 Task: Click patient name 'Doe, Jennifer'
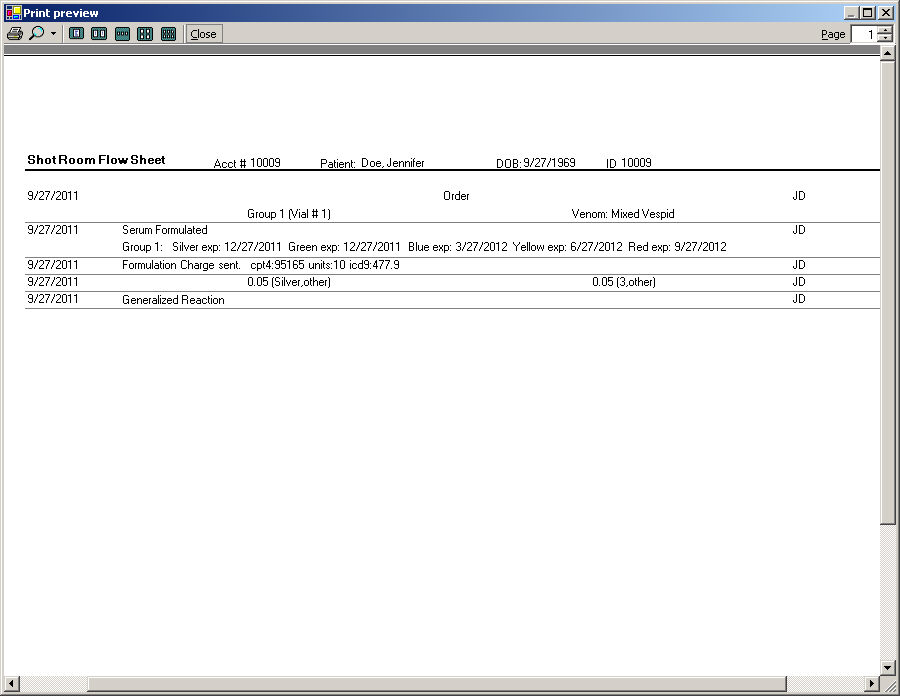(x=393, y=163)
